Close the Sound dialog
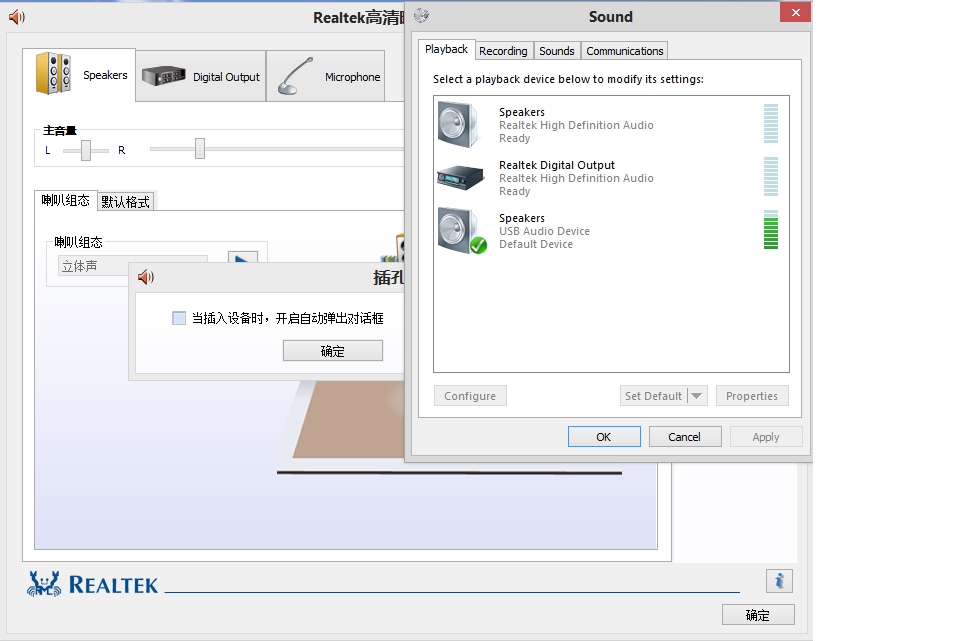This screenshot has width=960, height=641. (795, 12)
